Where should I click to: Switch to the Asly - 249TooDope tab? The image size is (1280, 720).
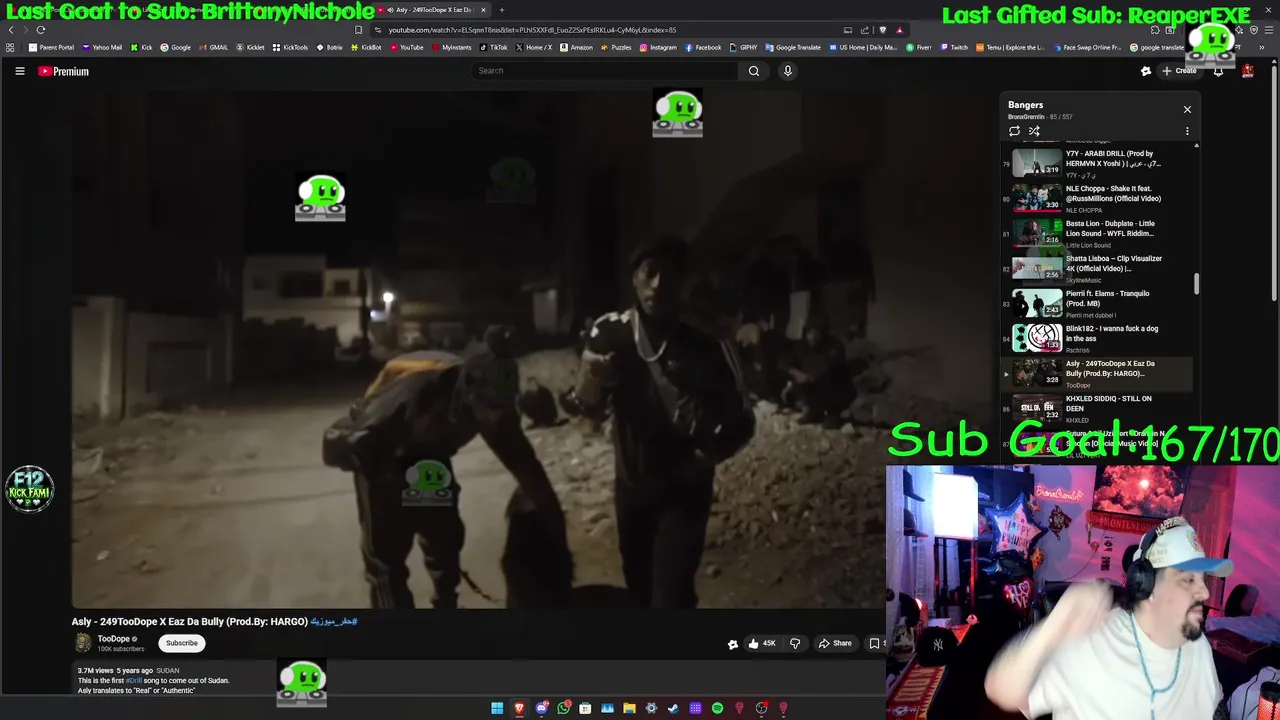click(432, 10)
